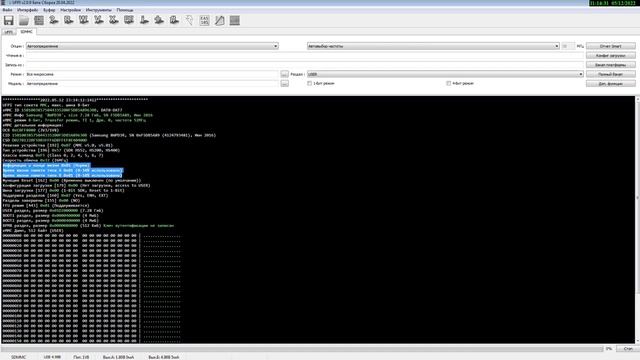Click the Конфиг загрузки button
640x360 pixels.
611,56
